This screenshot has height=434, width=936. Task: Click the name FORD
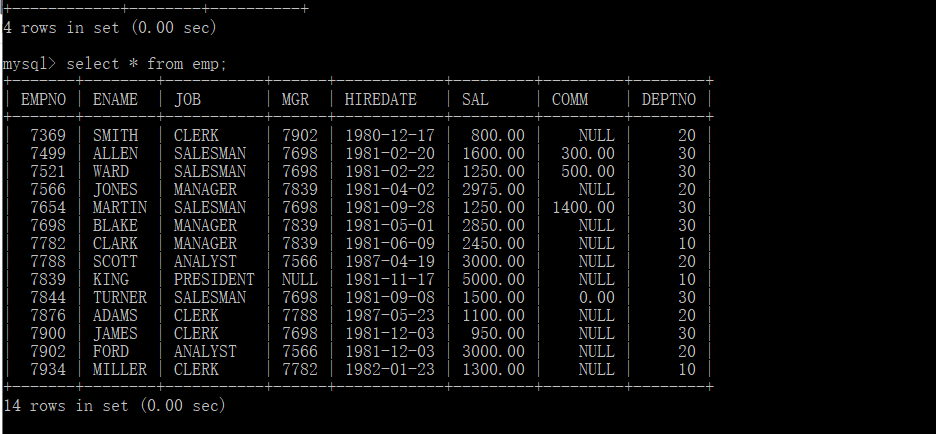(x=110, y=351)
